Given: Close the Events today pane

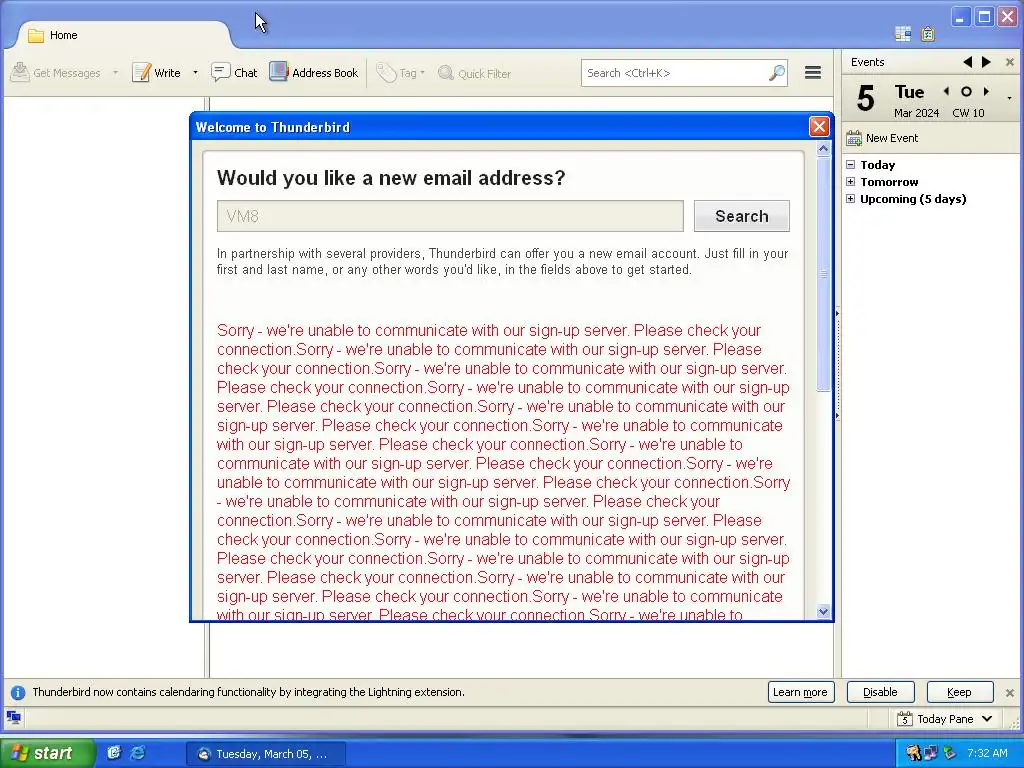Looking at the screenshot, I should point(1010,62).
